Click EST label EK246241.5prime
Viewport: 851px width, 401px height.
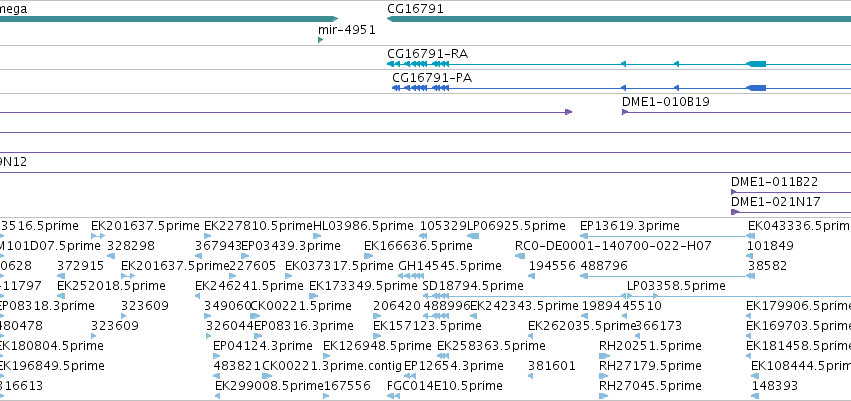coord(250,285)
